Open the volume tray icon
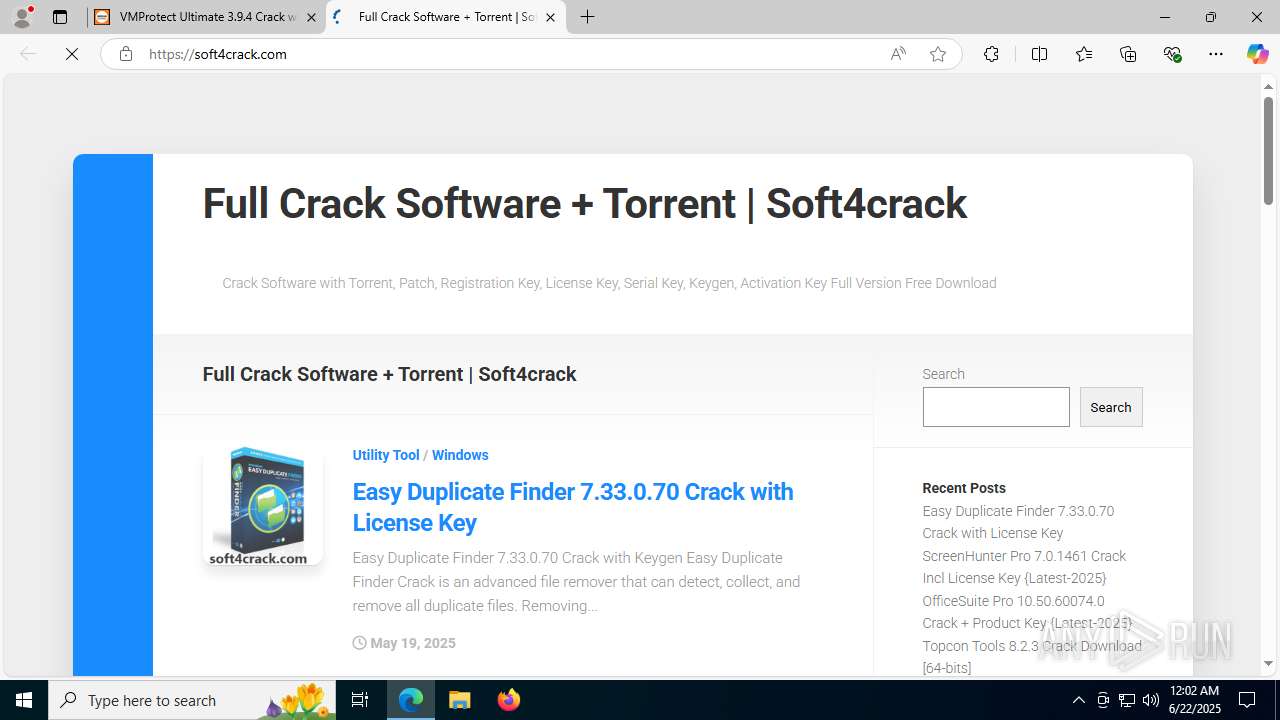This screenshot has height=720, width=1280. 1151,700
